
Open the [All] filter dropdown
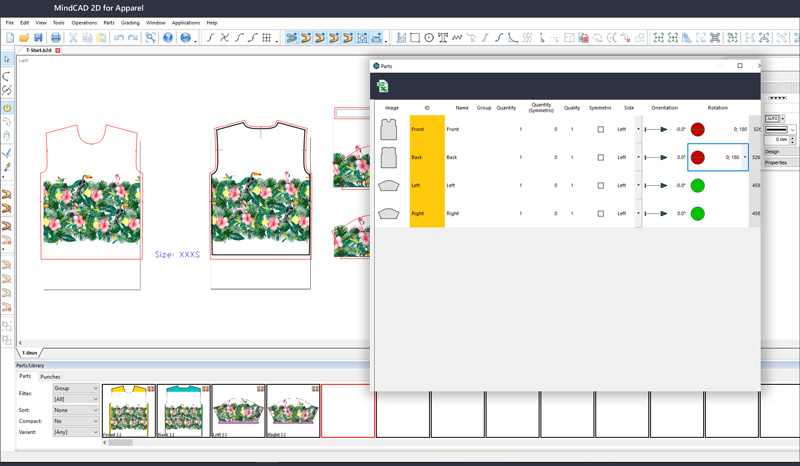point(76,399)
